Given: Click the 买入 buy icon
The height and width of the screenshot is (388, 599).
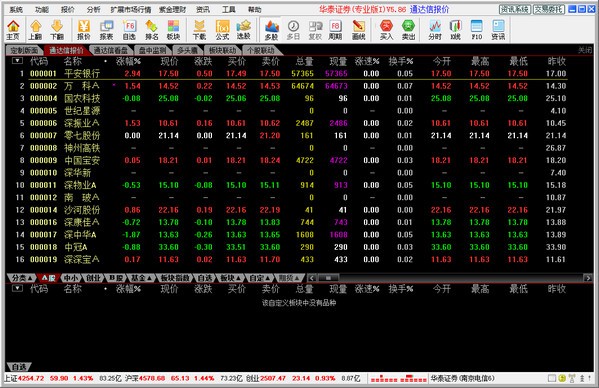Looking at the screenshot, I should 386,30.
